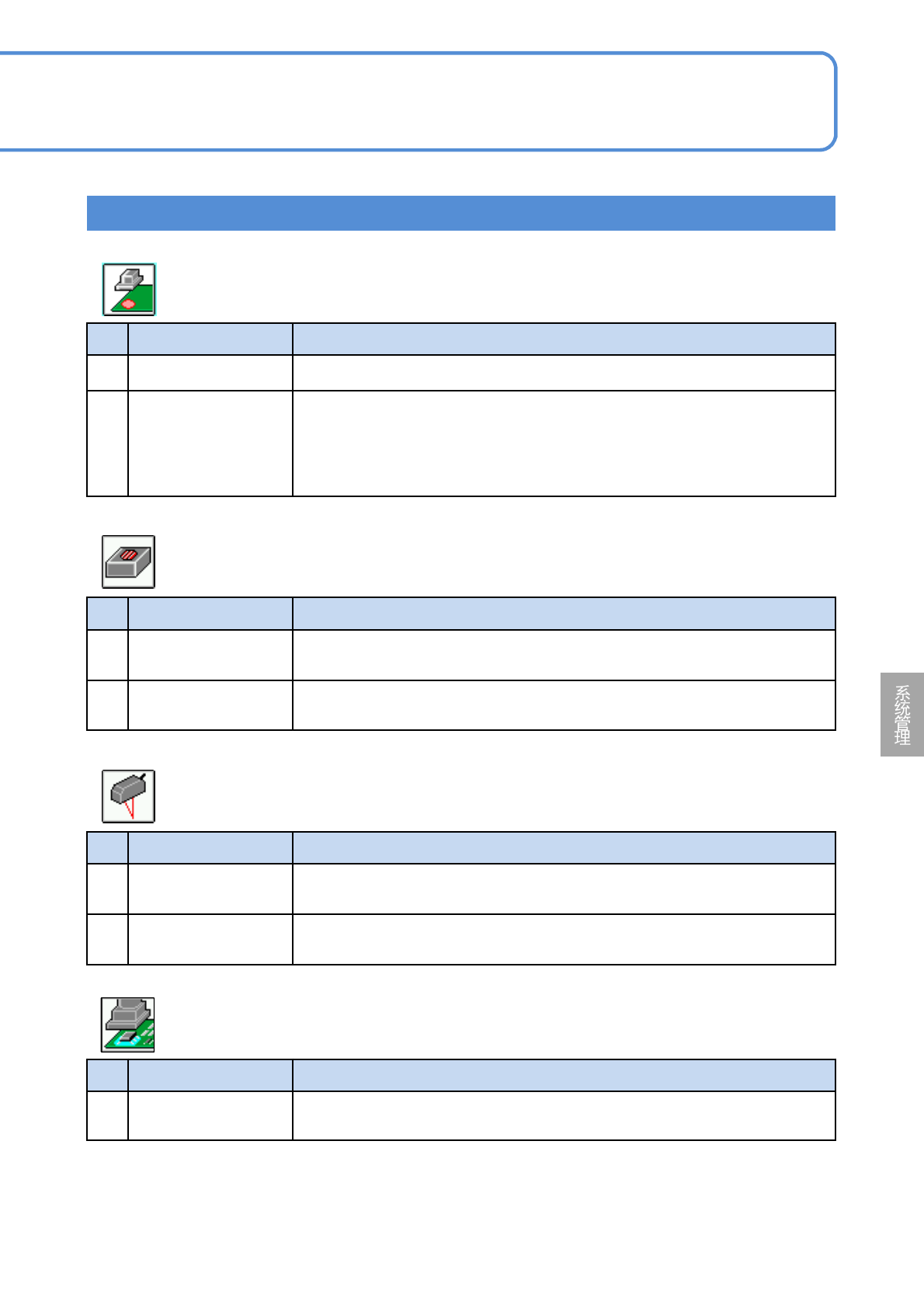924x1308 pixels.
Task: Open the 系统管理 side tab
Action: 901,715
